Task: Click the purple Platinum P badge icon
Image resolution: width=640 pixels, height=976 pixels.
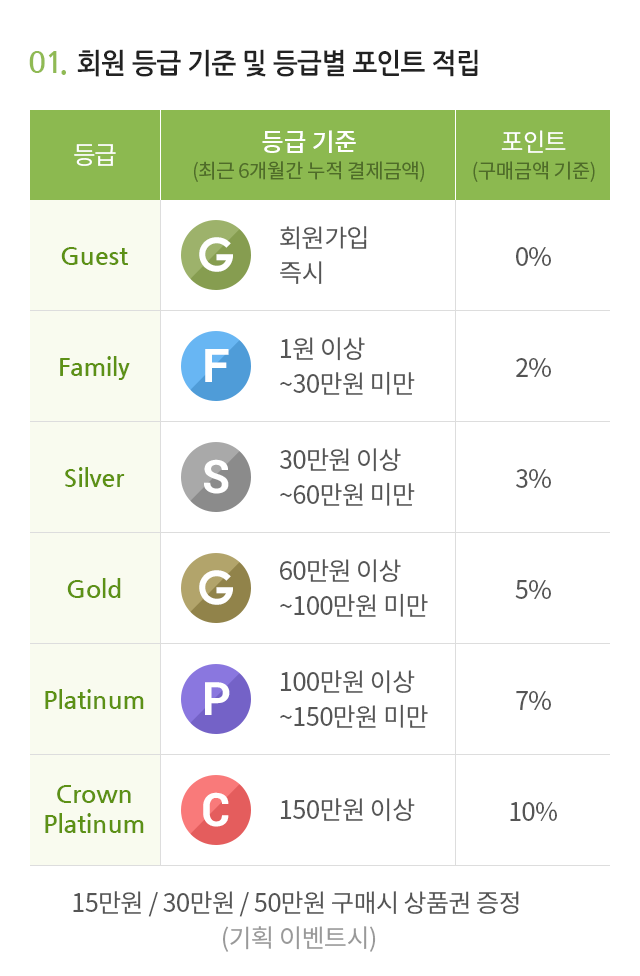Action: 216,699
